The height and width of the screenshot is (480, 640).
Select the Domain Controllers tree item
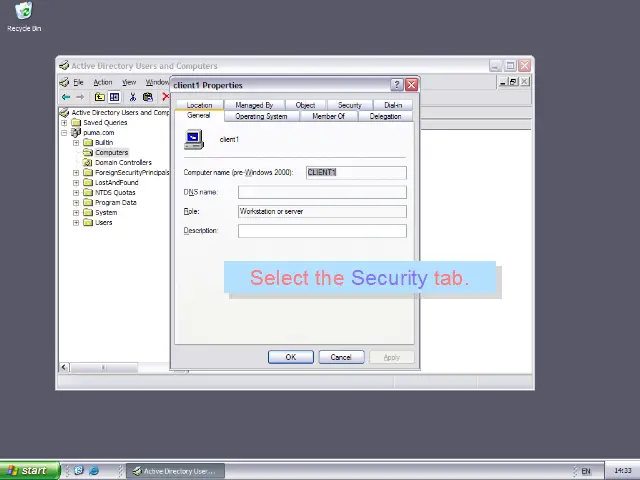click(123, 162)
